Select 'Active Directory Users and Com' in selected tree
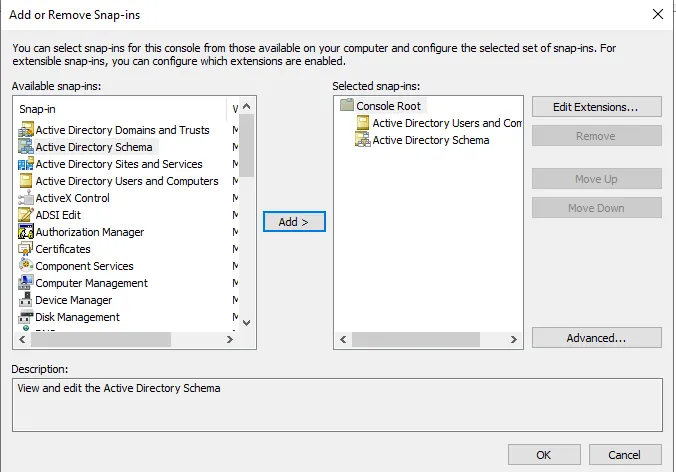 point(447,123)
